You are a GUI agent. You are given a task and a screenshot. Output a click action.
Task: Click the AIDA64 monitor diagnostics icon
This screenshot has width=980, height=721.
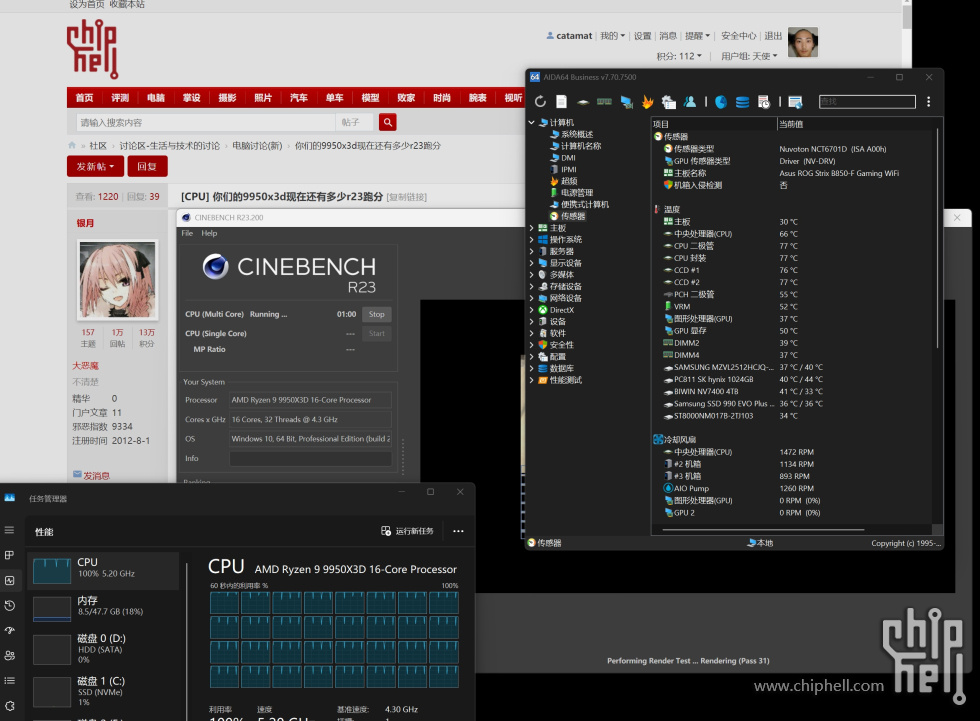626,101
